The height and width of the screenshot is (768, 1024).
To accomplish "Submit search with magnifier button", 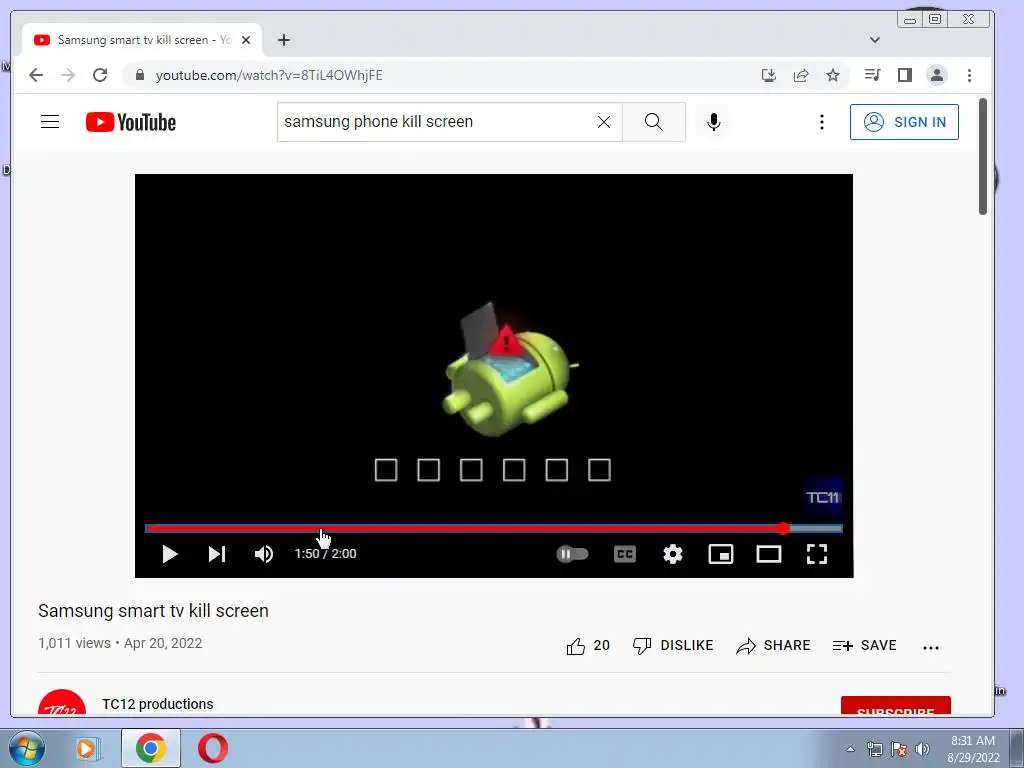I will (x=654, y=122).
